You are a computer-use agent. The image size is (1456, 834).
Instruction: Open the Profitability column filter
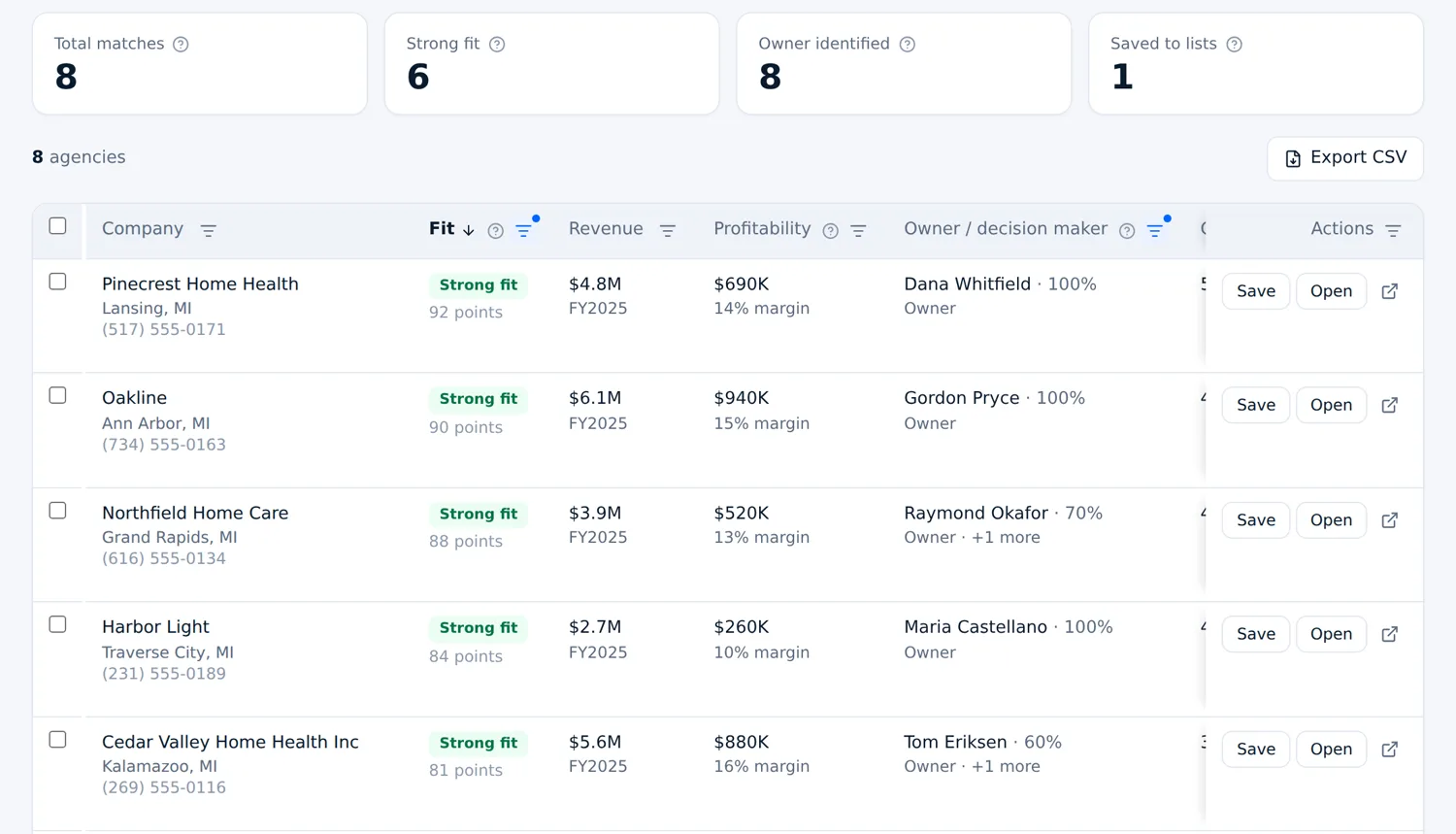(858, 230)
